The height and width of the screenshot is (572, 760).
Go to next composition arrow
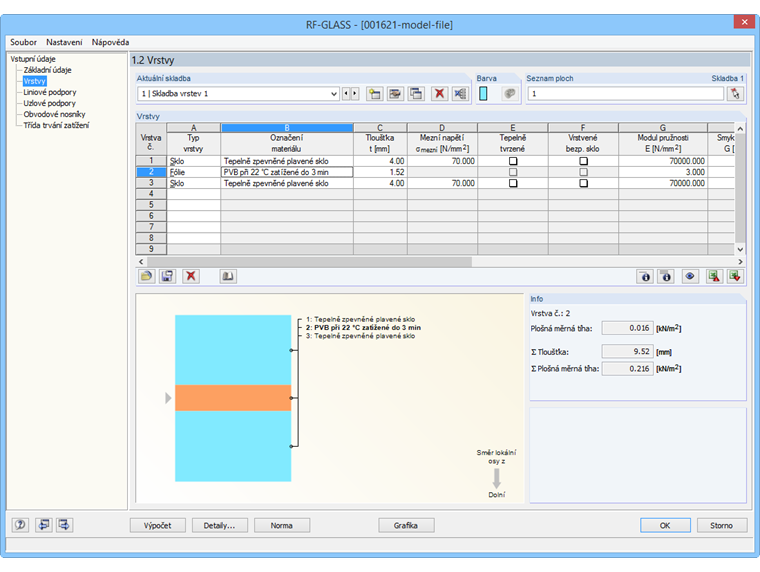[x=355, y=94]
